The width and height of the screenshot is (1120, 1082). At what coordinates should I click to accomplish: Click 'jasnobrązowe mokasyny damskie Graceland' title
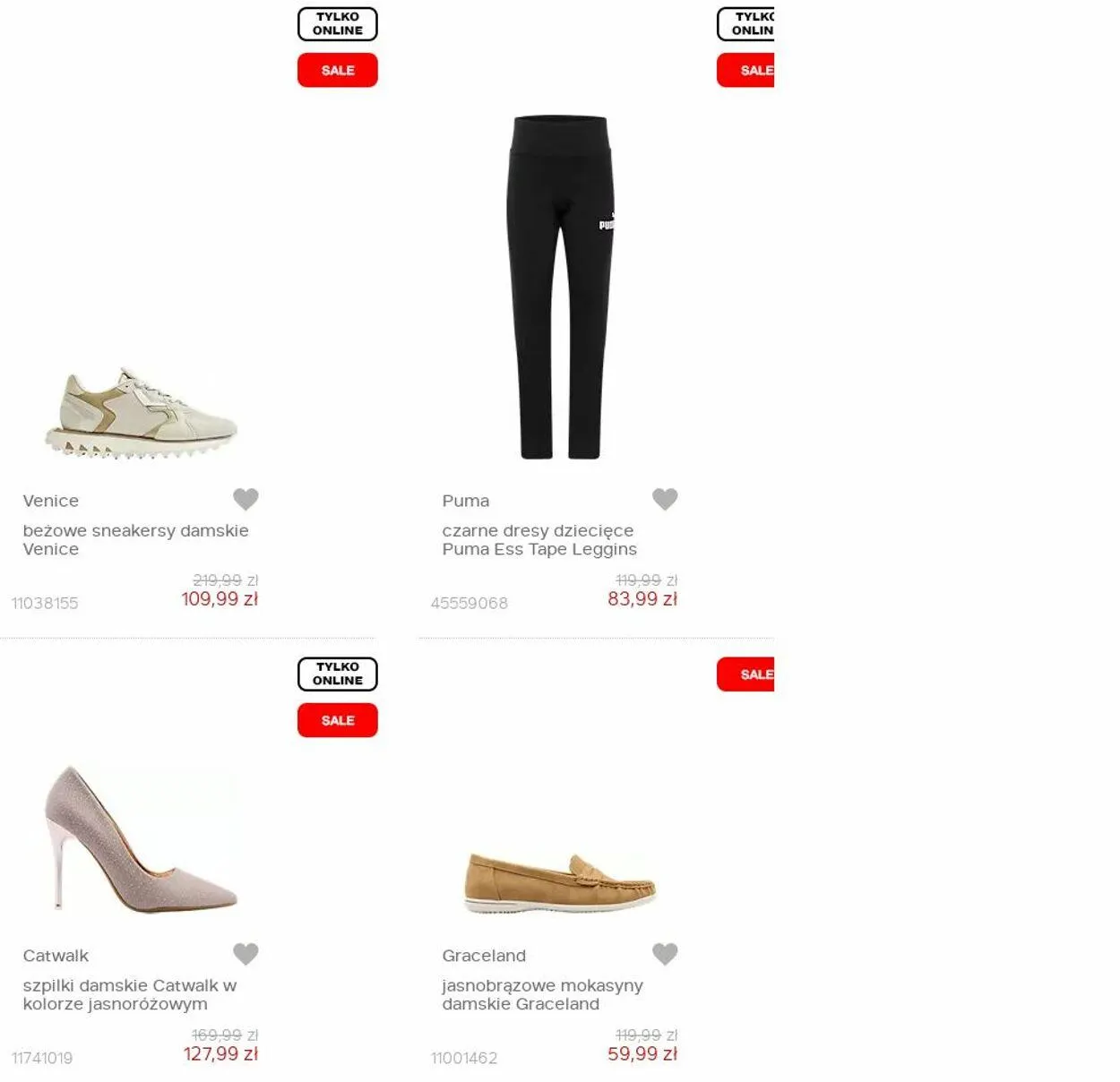pyautogui.click(x=542, y=995)
